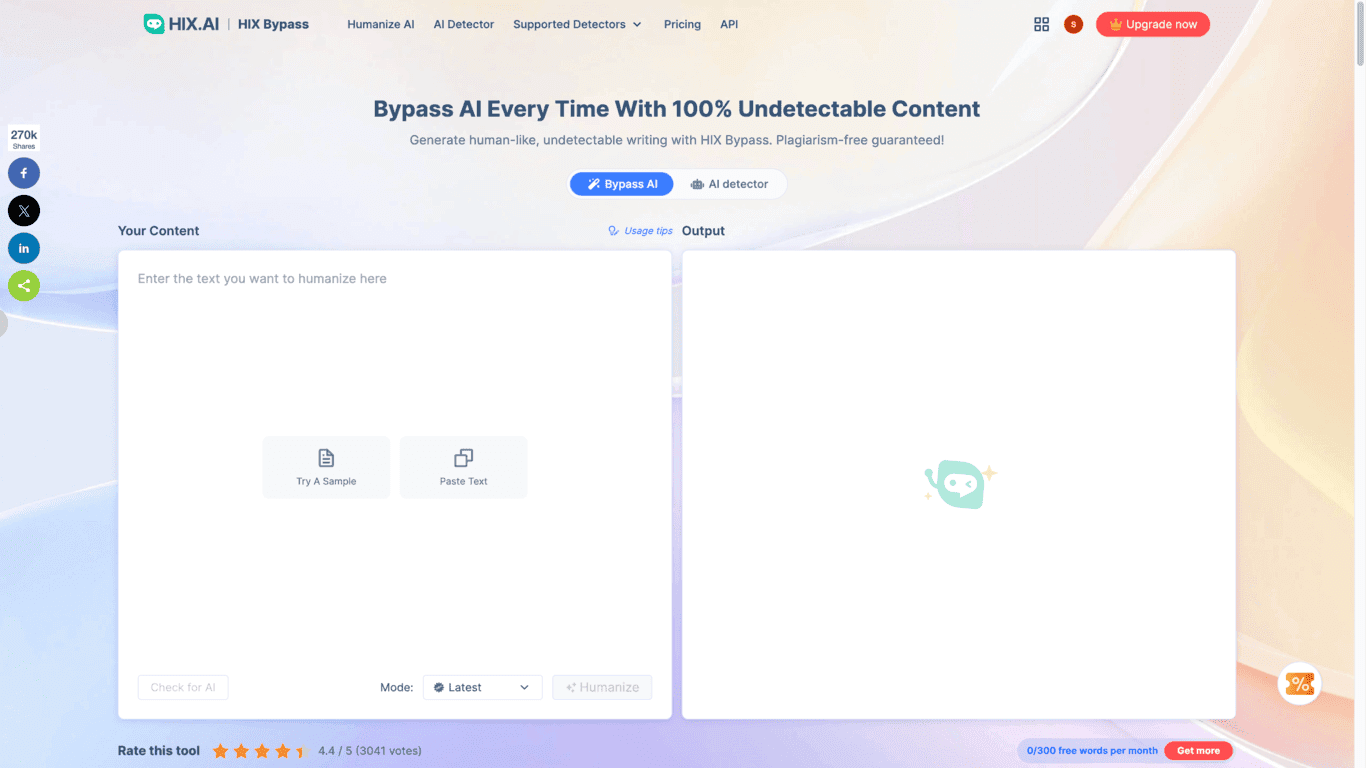This screenshot has width=1366, height=768.
Task: Open the green share options icon
Action: tap(24, 286)
